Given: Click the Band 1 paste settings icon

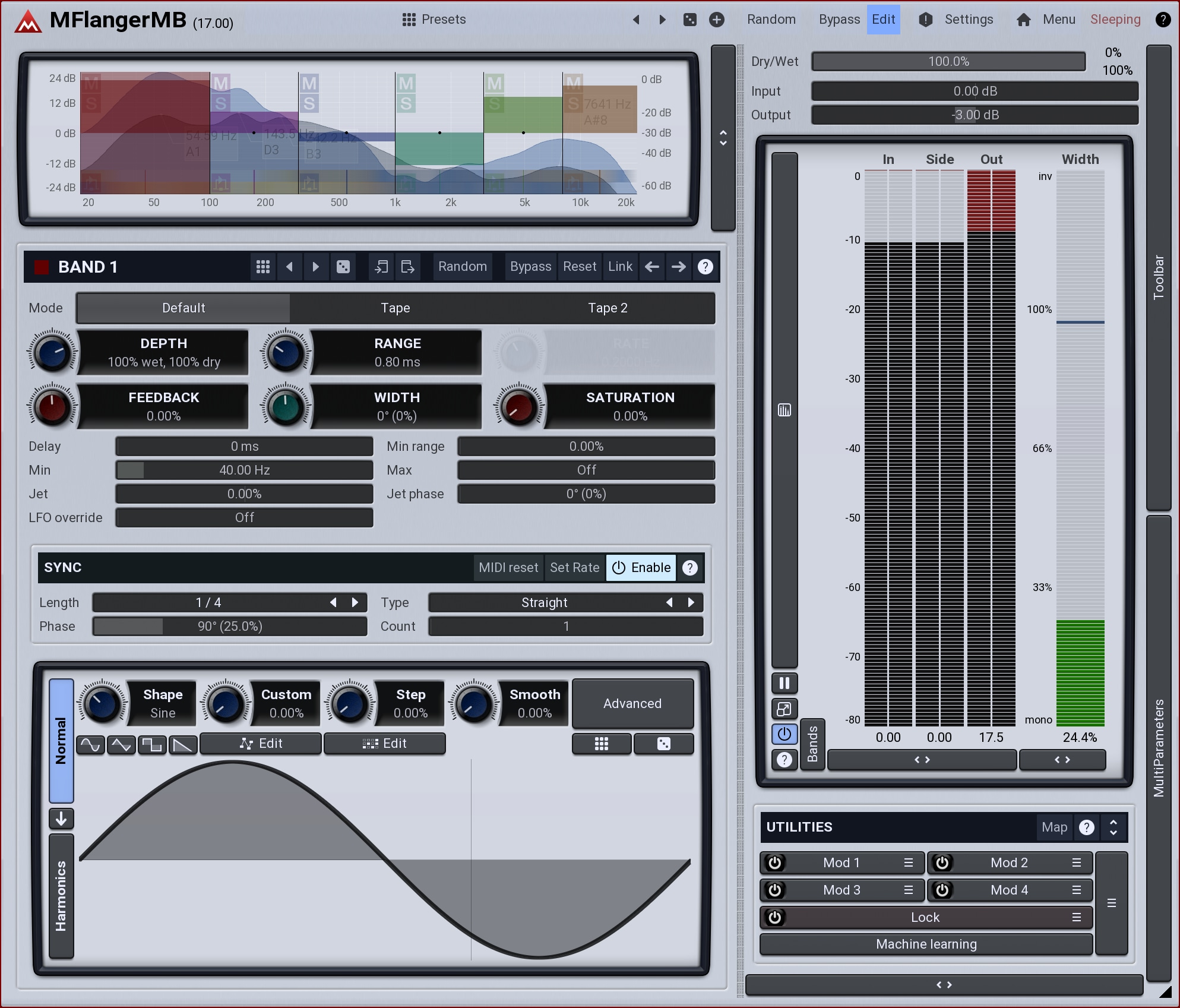Looking at the screenshot, I should click(407, 267).
